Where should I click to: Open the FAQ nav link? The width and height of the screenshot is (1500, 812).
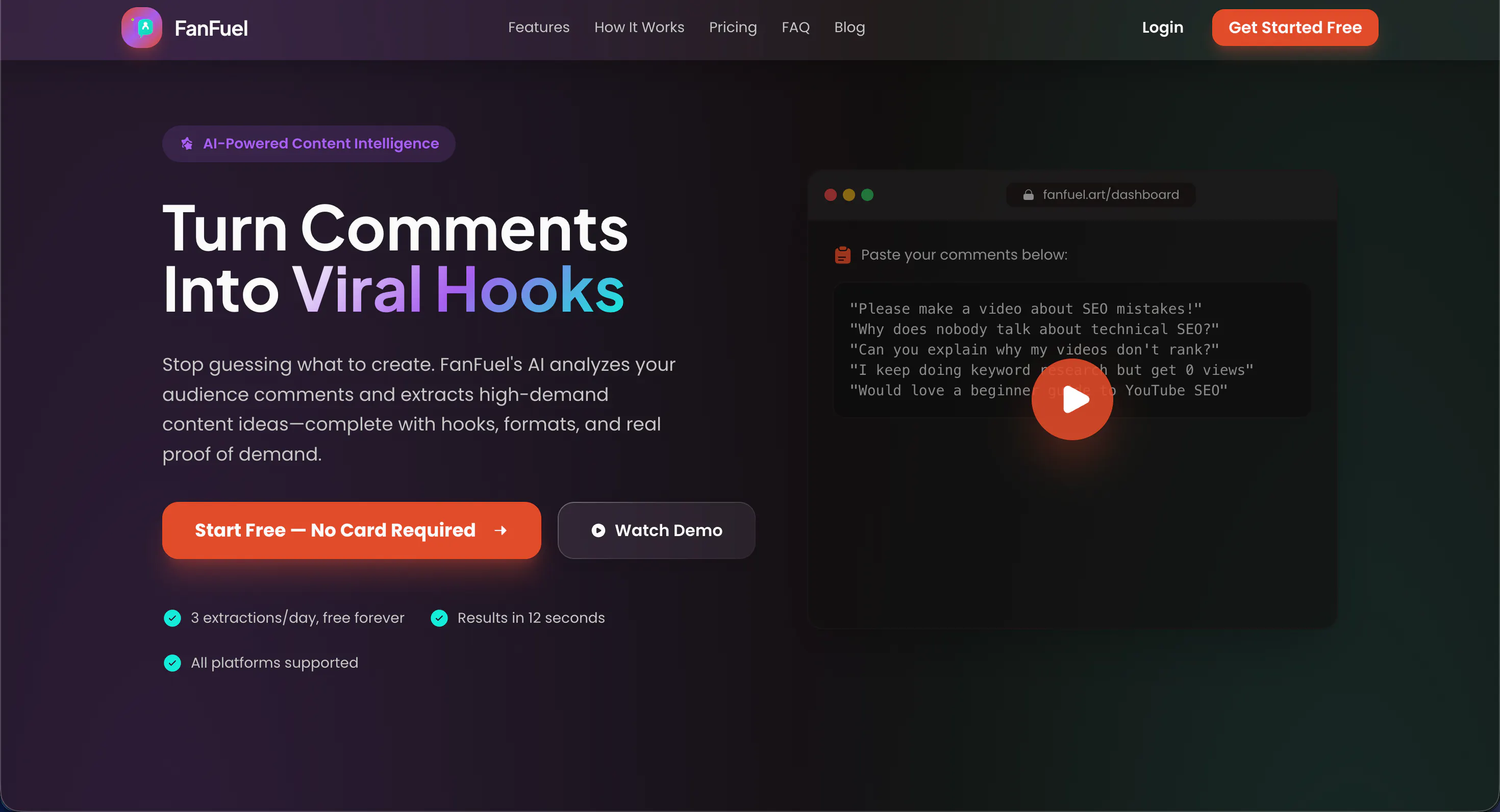[795, 28]
